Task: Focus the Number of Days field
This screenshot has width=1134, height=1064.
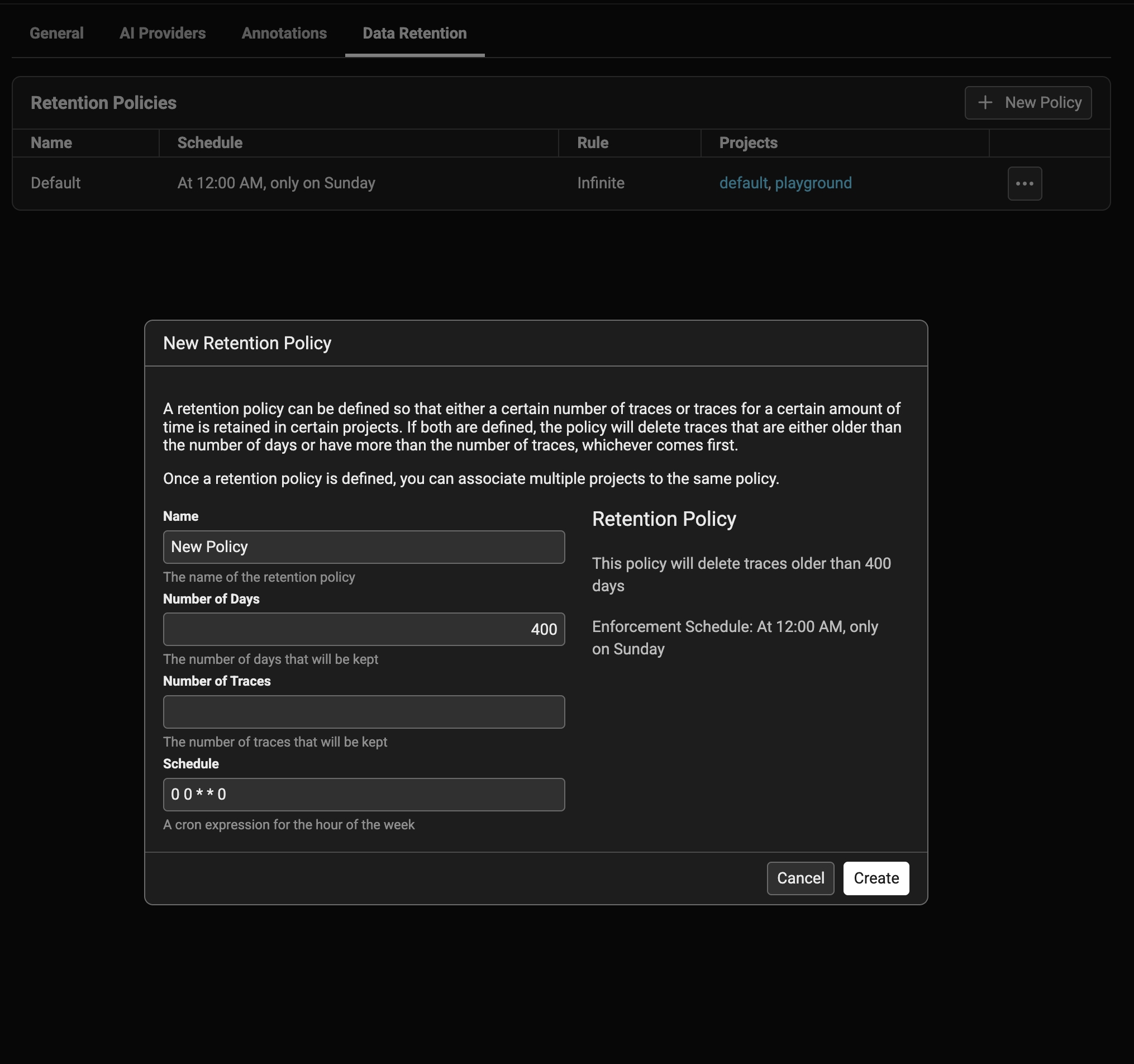Action: (x=363, y=629)
